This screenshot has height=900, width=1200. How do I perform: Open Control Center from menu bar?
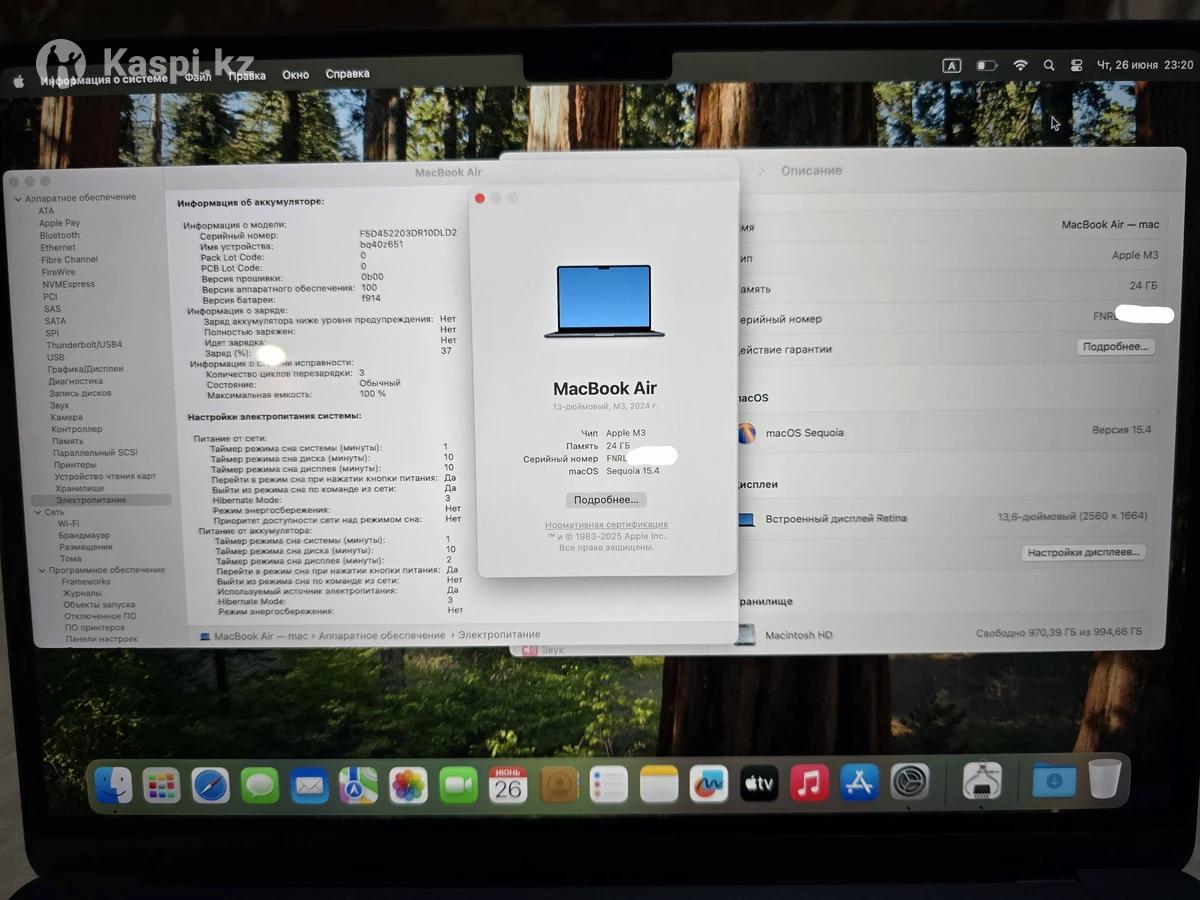click(x=1077, y=65)
